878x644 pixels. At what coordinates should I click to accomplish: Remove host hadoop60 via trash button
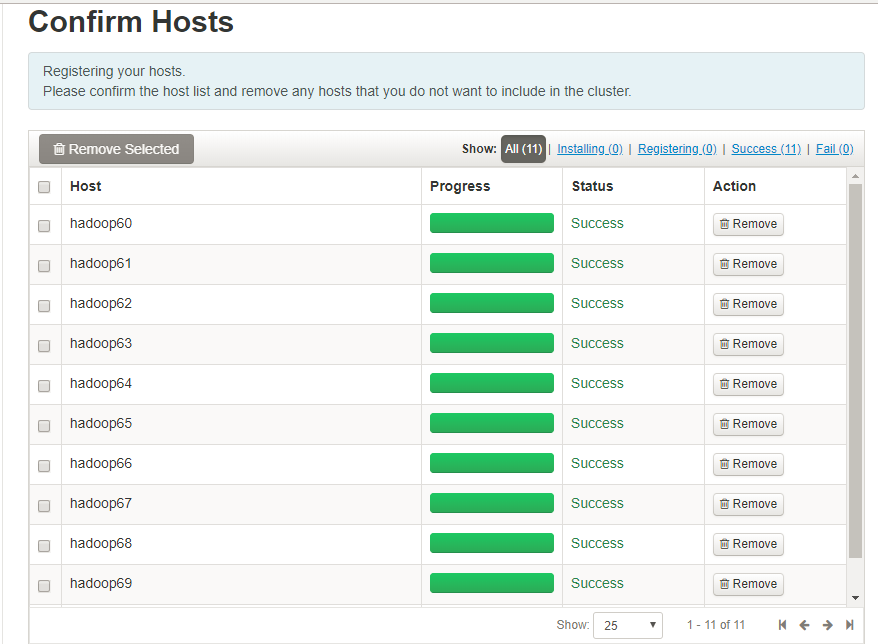click(x=748, y=224)
